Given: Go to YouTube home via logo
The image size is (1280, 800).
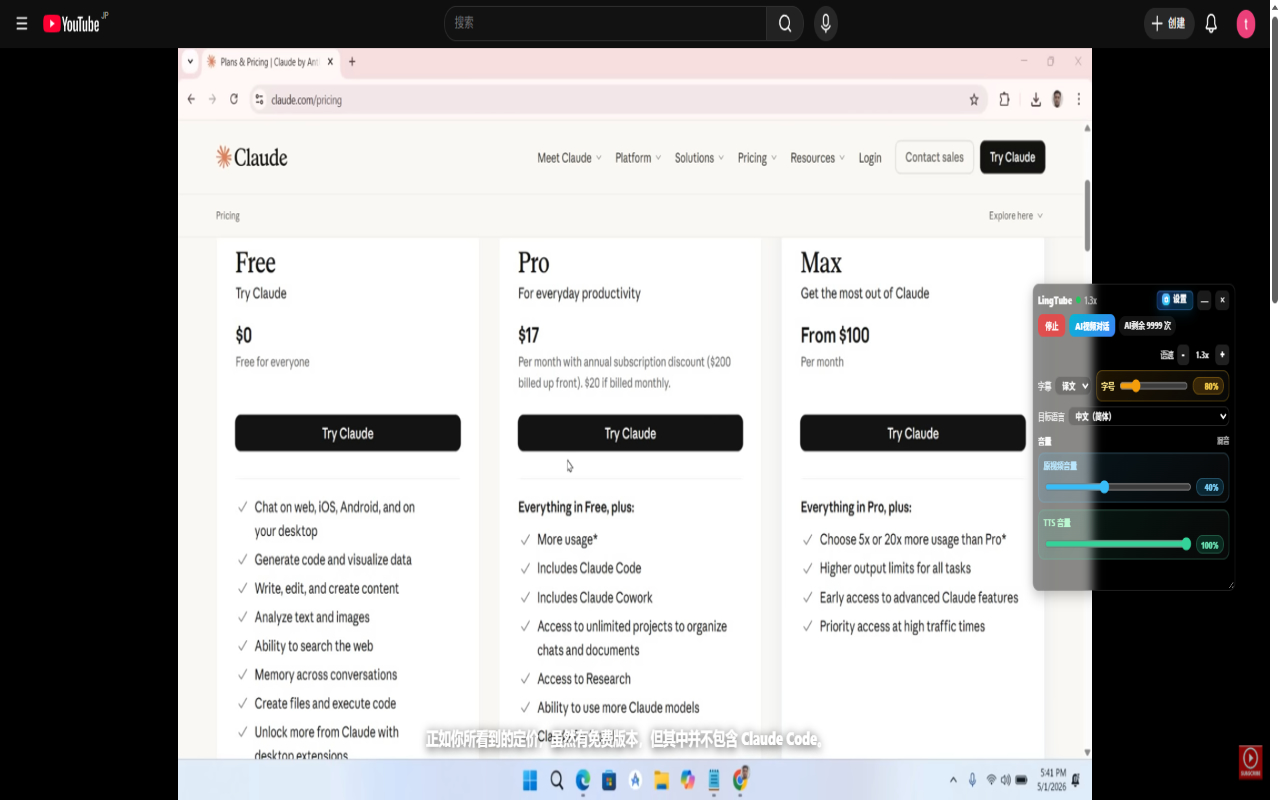Looking at the screenshot, I should point(72,23).
